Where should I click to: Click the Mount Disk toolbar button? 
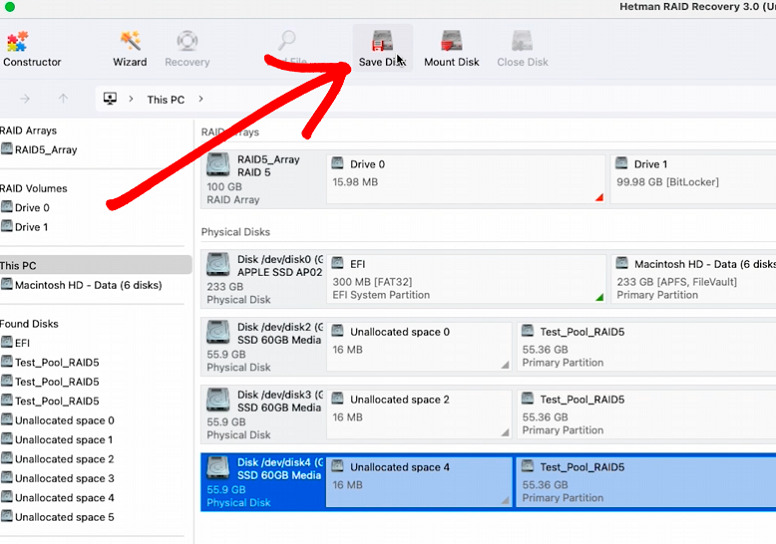point(451,49)
